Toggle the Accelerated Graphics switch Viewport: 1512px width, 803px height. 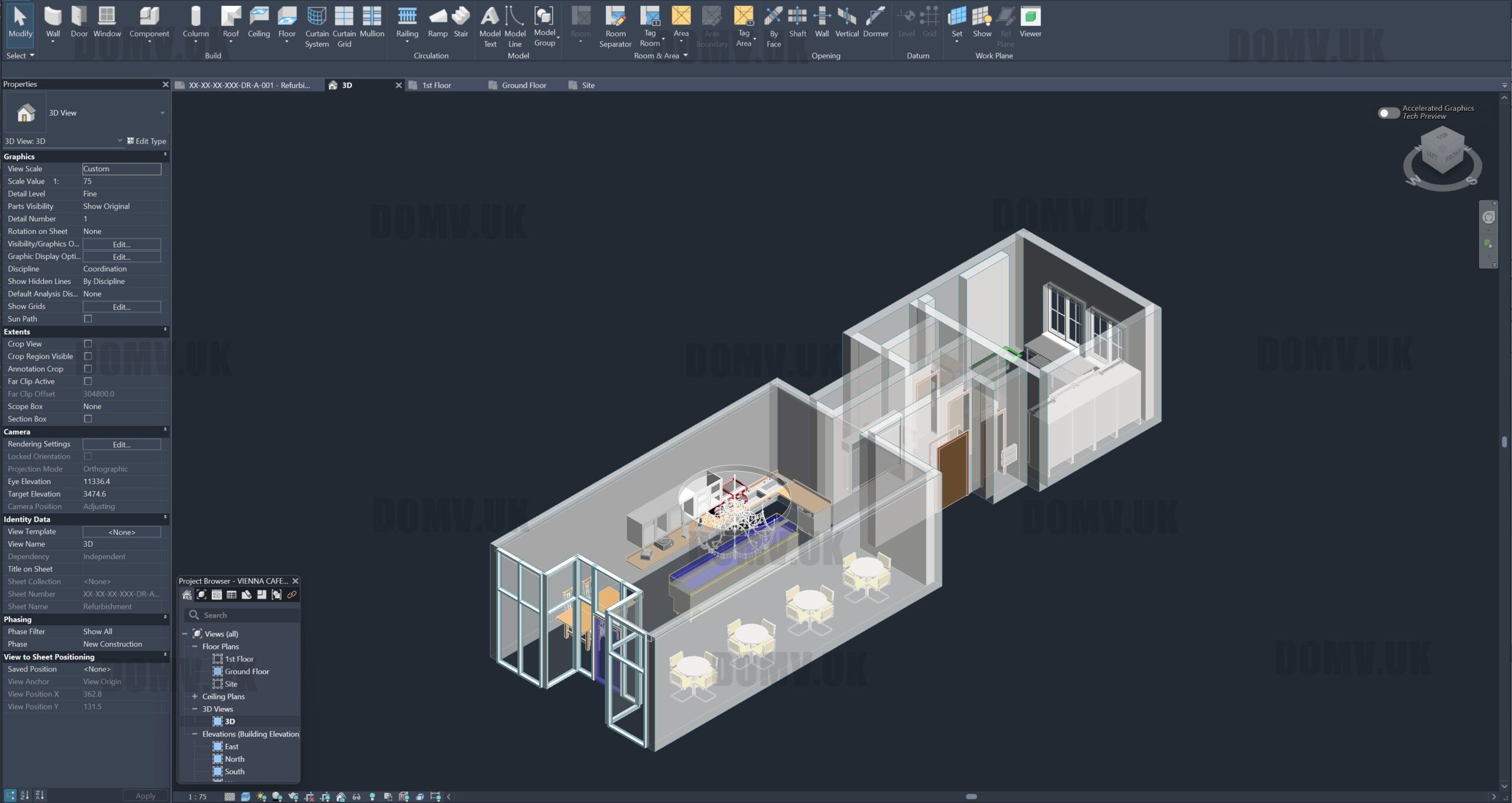1388,113
